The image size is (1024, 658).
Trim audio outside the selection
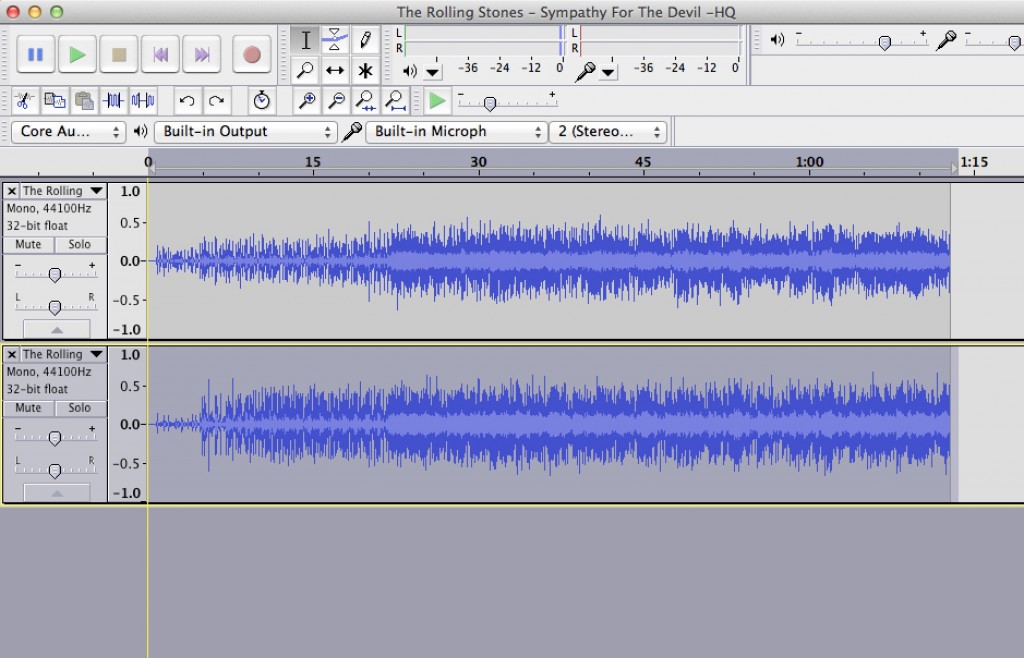[x=114, y=101]
